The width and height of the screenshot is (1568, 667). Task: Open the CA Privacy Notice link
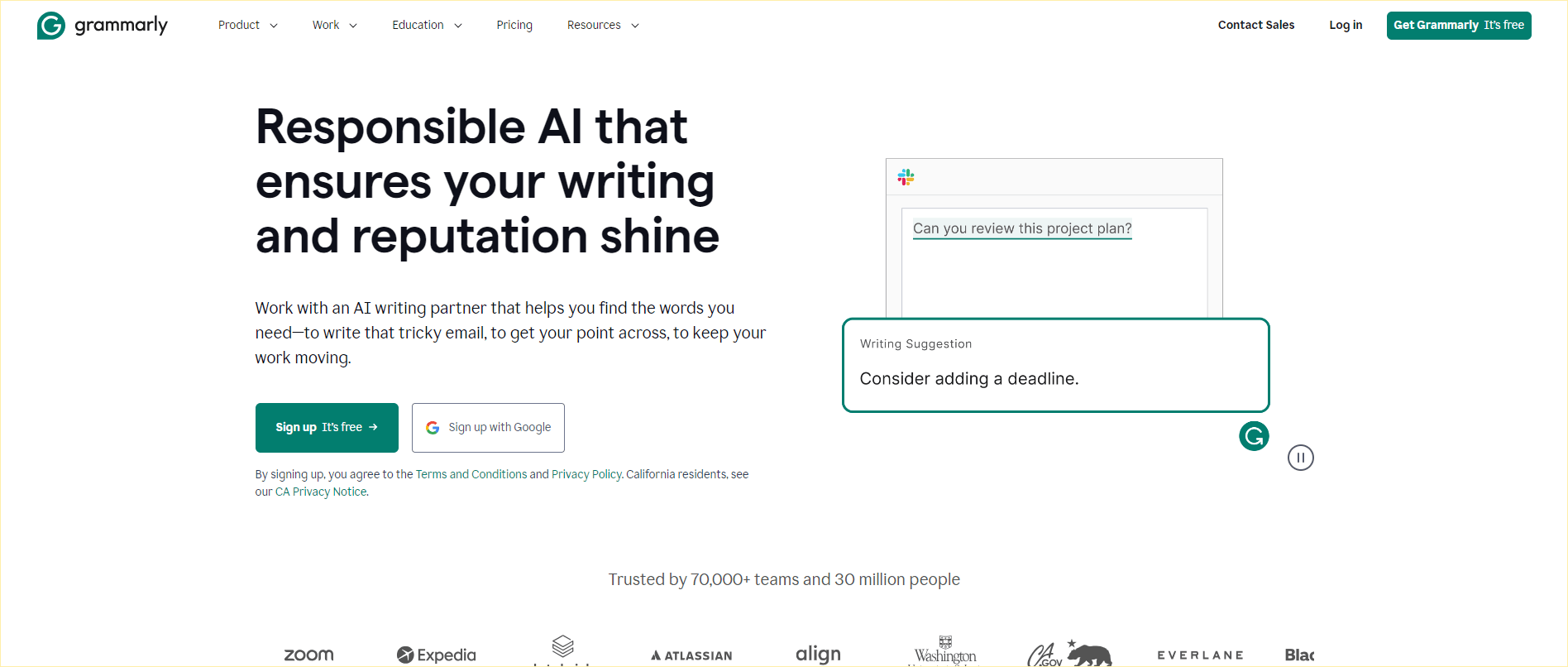pyautogui.click(x=321, y=492)
